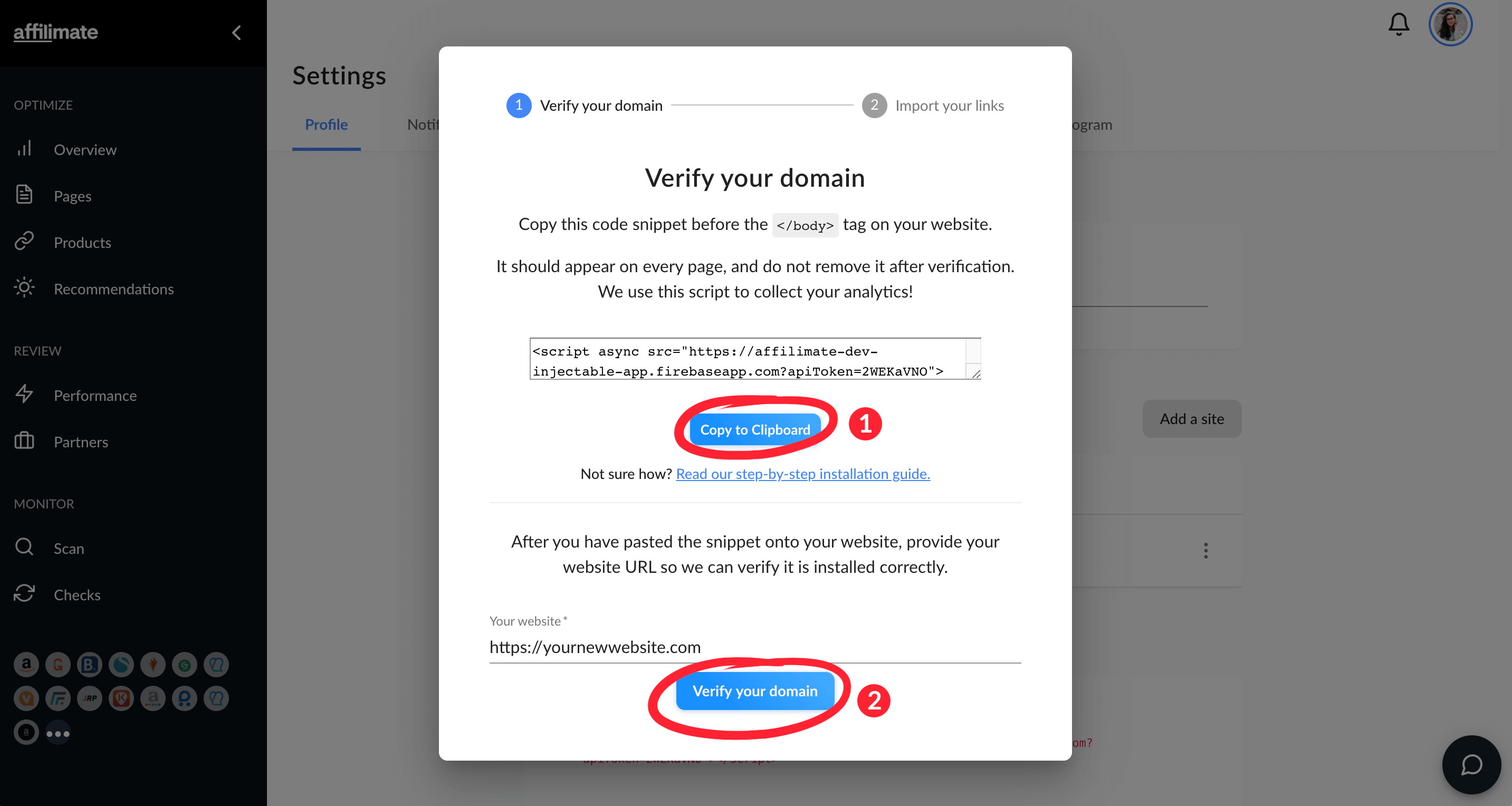Open the live chat bubble icon
Screen dimensions: 1512x806
click(x=1471, y=764)
